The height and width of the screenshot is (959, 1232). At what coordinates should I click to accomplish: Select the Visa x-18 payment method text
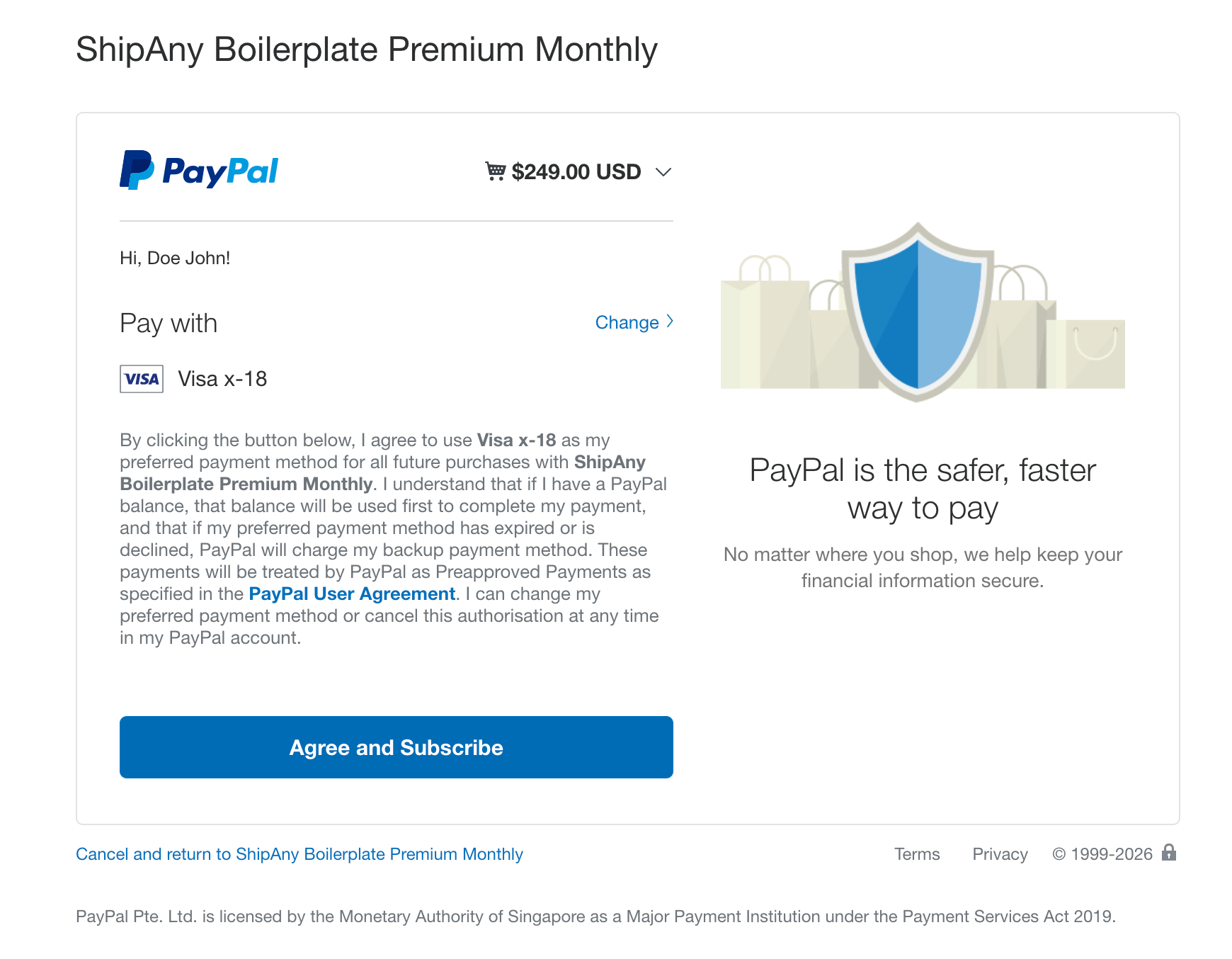pyautogui.click(x=222, y=379)
